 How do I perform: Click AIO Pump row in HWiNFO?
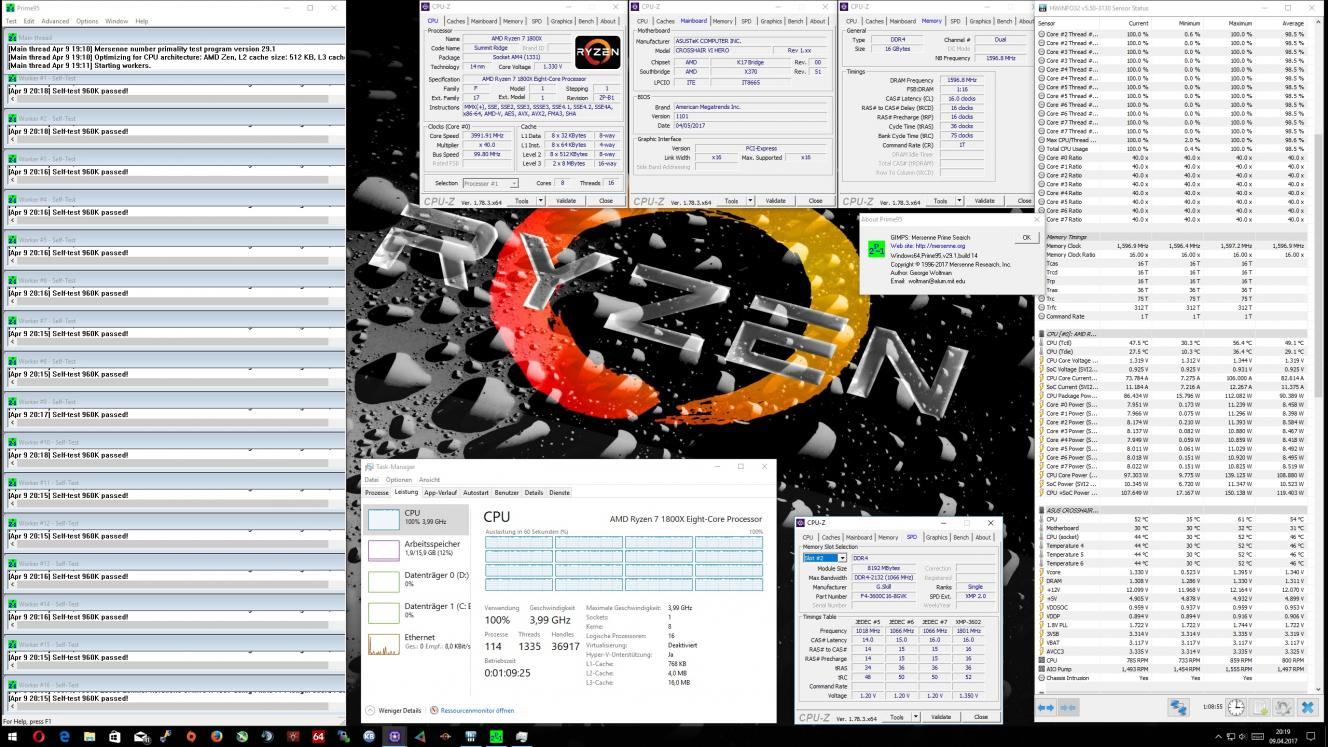[x=1175, y=669]
